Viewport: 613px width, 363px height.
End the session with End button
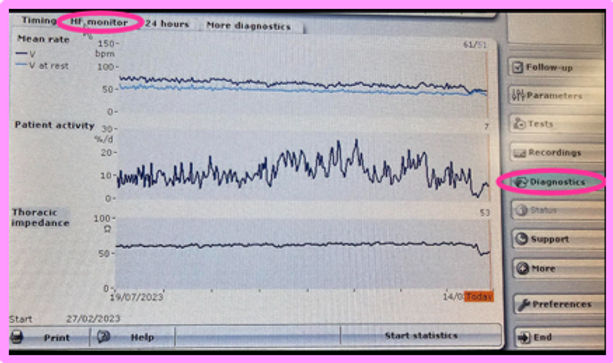(559, 337)
